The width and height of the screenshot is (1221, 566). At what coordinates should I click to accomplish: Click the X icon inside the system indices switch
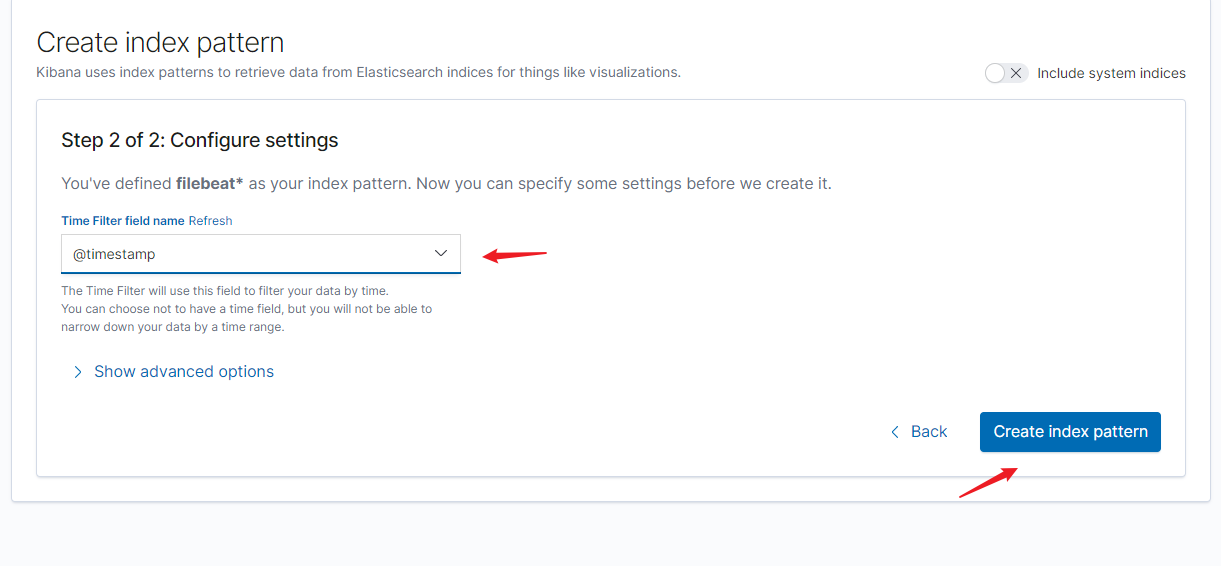1016,73
